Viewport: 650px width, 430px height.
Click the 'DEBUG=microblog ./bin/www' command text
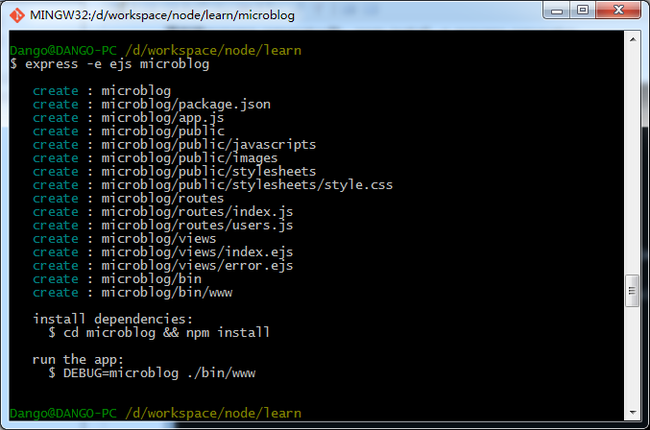159,373
